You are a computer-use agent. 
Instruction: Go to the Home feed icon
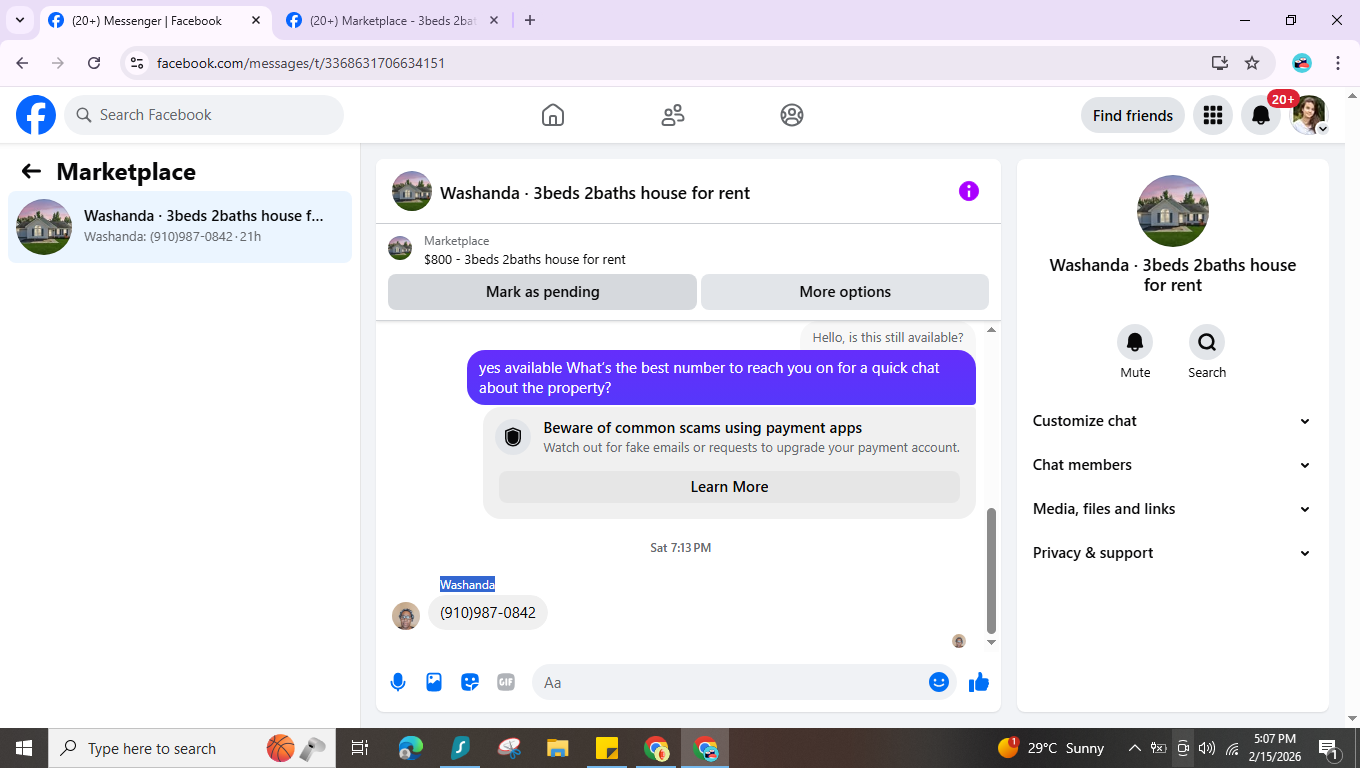[x=553, y=115]
